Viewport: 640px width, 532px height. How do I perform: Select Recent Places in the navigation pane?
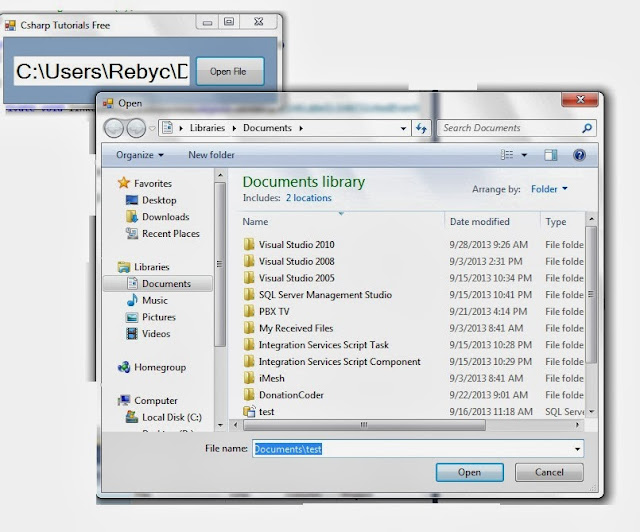click(163, 234)
